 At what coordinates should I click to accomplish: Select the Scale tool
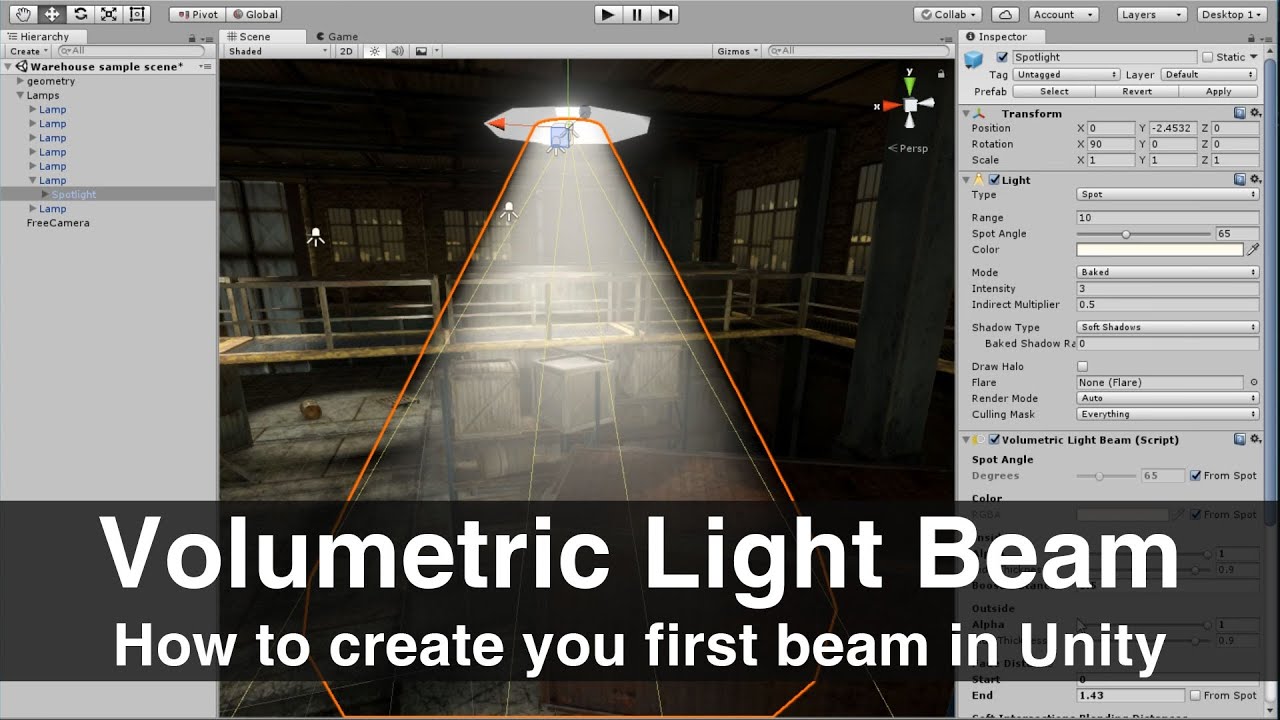click(109, 14)
